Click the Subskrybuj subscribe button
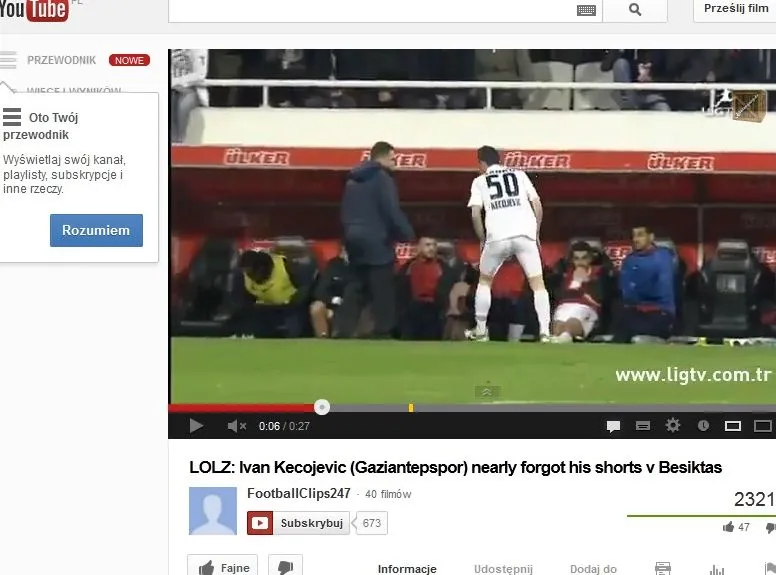 (299, 523)
